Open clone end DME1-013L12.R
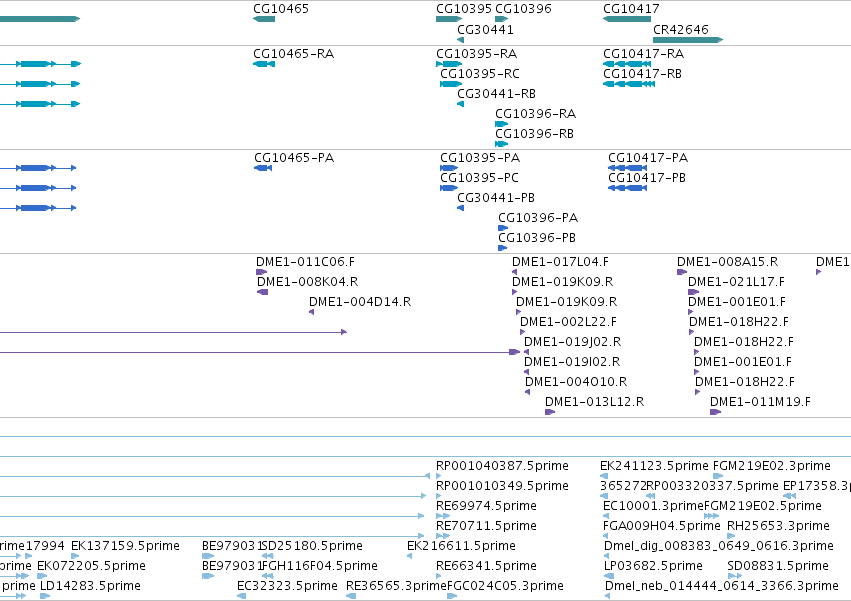The height and width of the screenshot is (601, 851). [595, 402]
